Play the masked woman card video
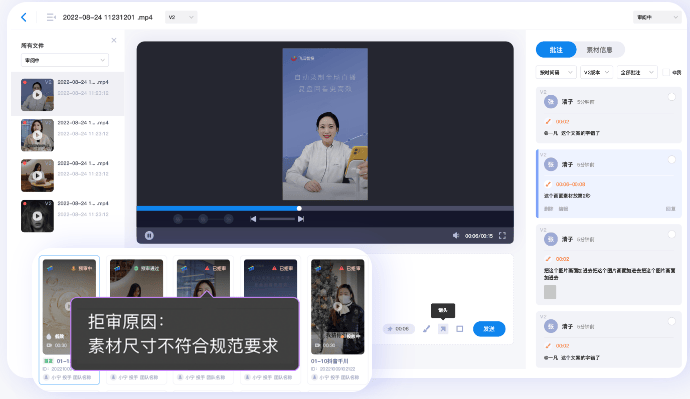This screenshot has width=690, height=399. (338, 306)
